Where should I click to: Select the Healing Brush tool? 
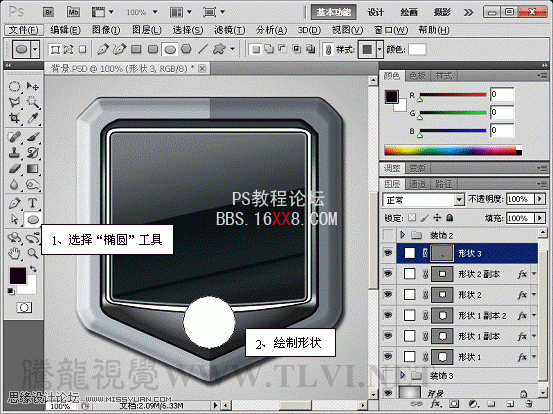pos(14,137)
